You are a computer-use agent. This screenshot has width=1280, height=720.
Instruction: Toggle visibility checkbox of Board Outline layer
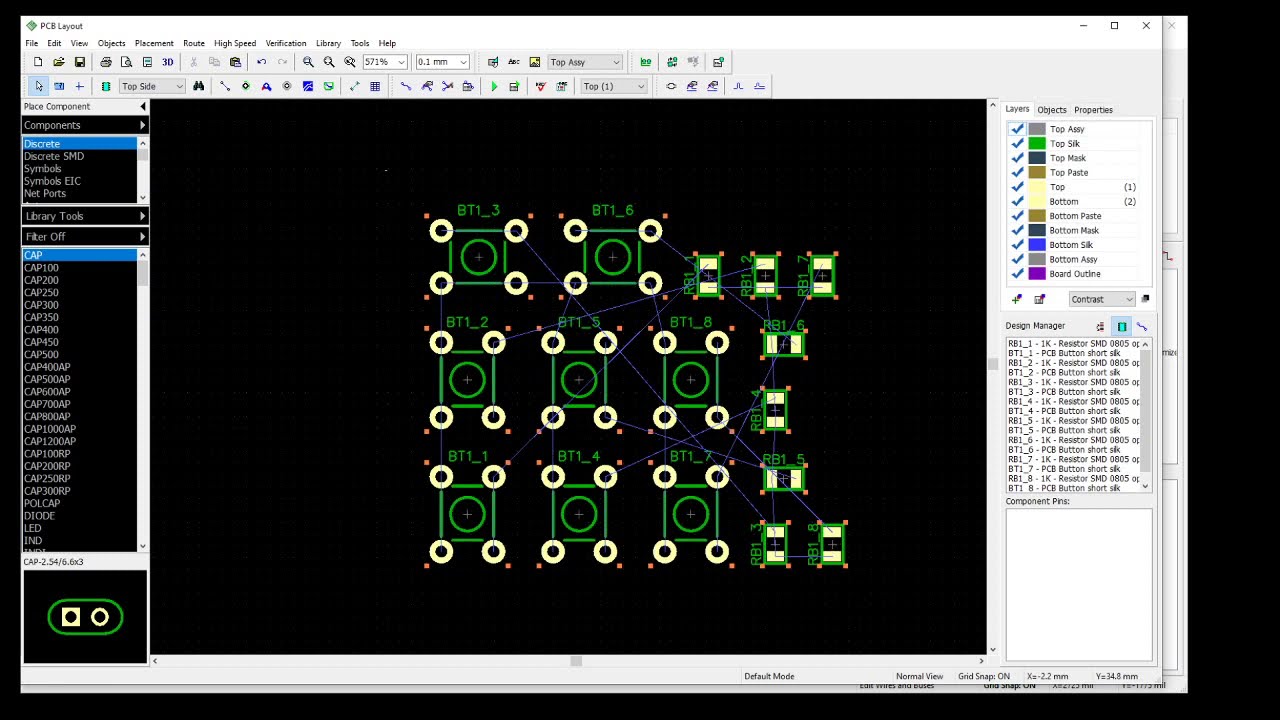[1017, 274]
